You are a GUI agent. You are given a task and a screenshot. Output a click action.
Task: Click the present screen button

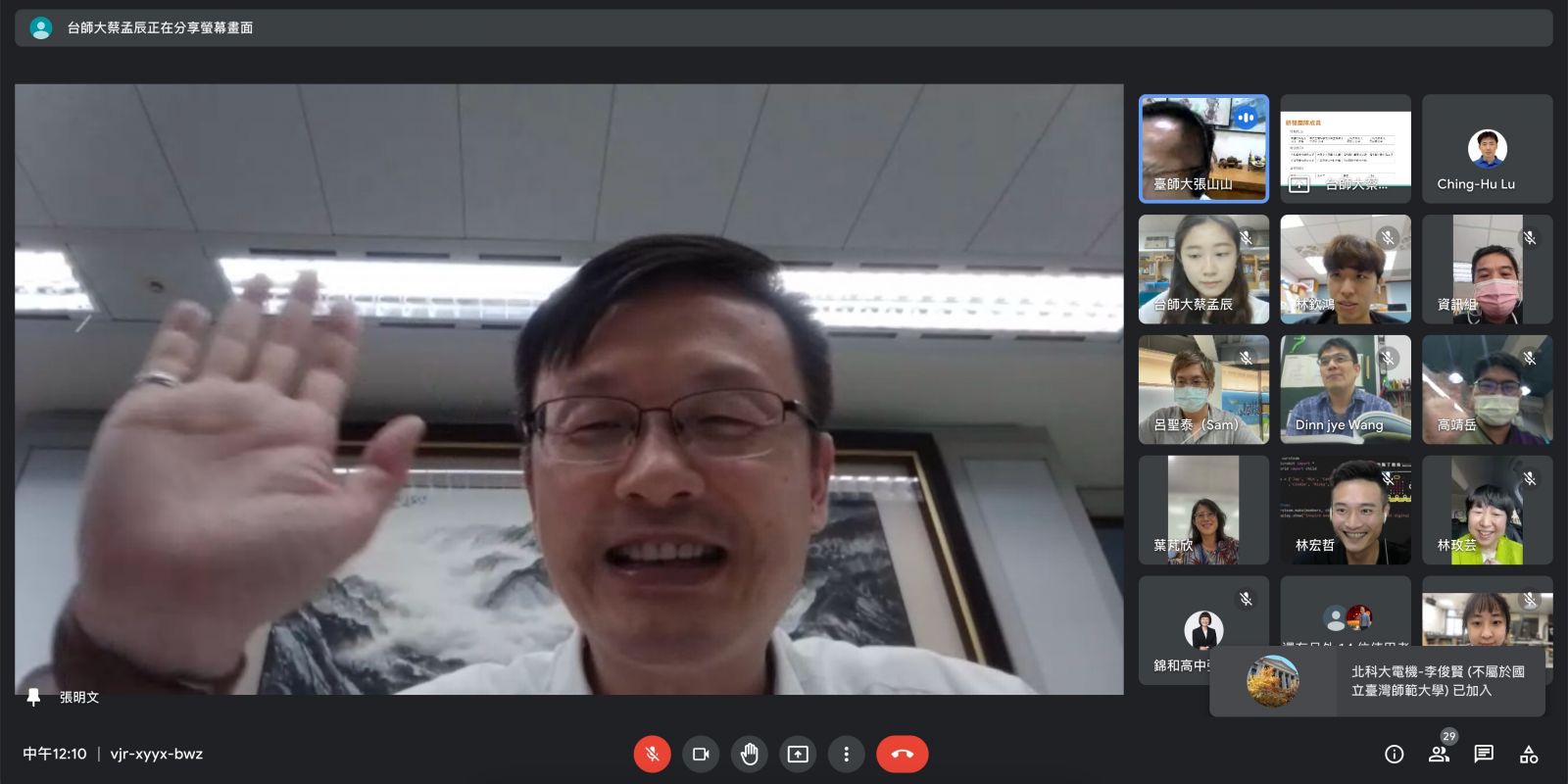[x=798, y=754]
